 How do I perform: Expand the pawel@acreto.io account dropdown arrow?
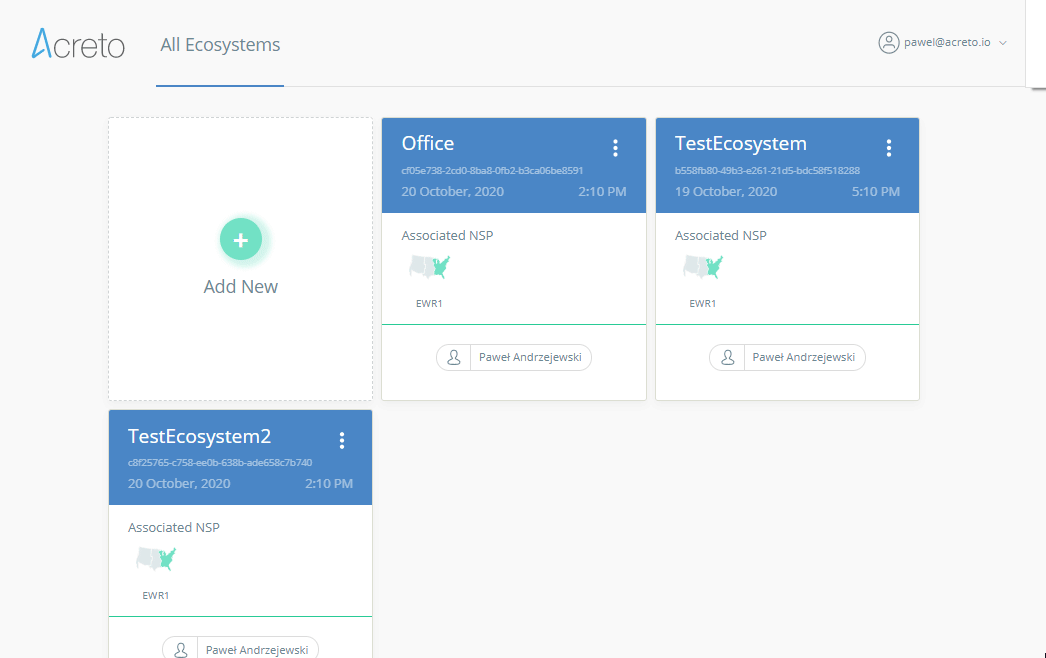coord(1003,43)
